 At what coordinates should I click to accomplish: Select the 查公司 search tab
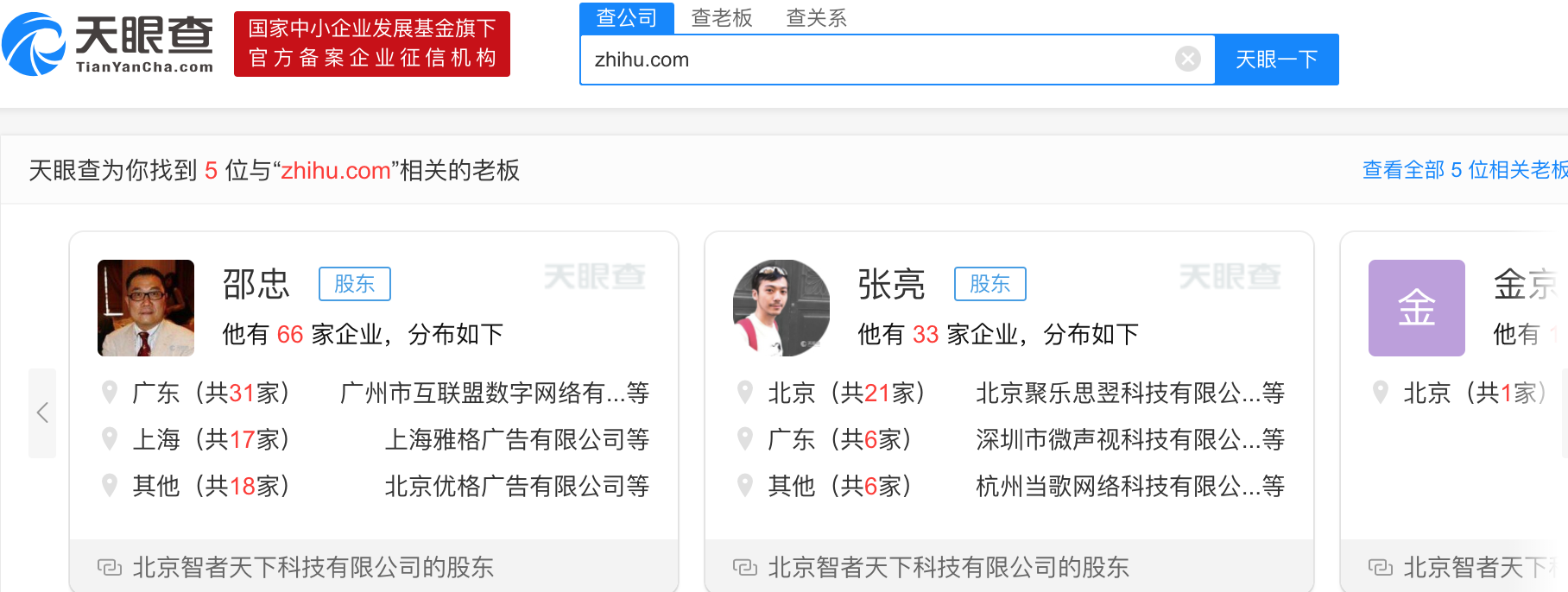pyautogui.click(x=627, y=17)
